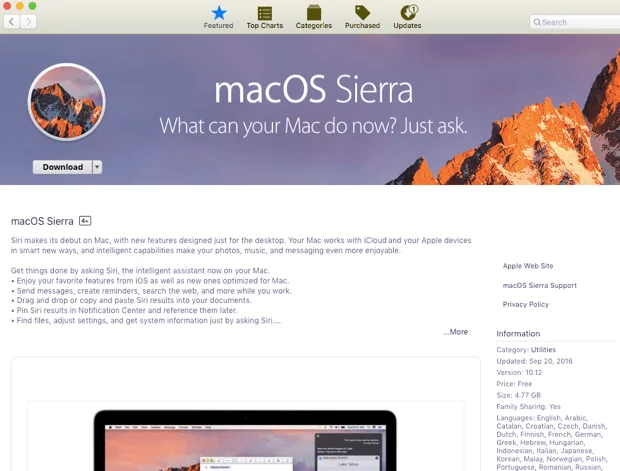620x471 pixels.
Task: Visit the macOS Sierra Support link
Action: click(x=539, y=285)
